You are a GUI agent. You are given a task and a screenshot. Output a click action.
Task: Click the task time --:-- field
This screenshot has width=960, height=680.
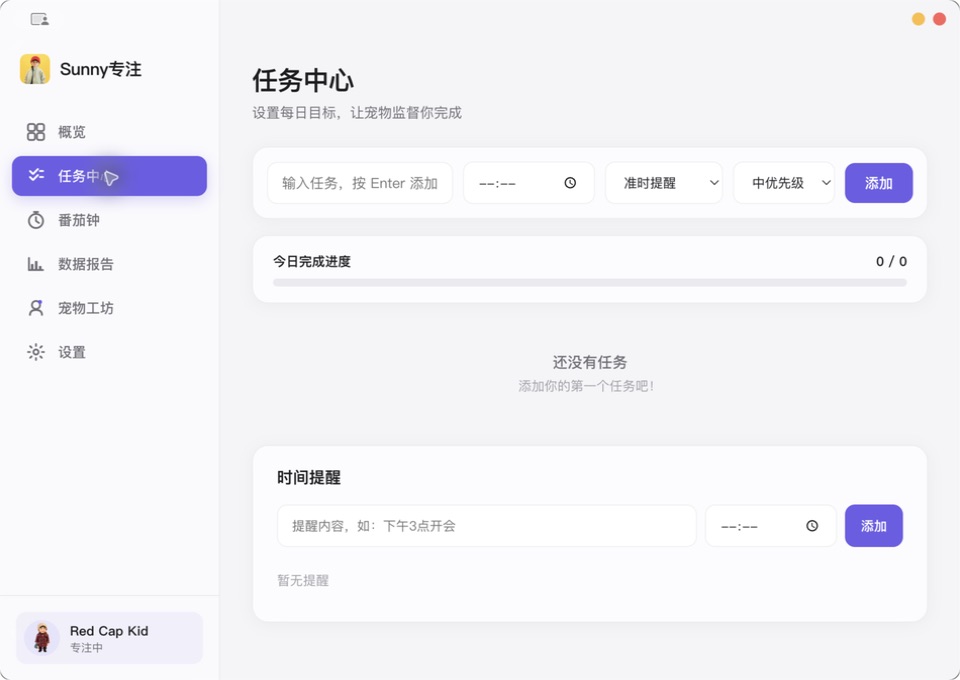tap(528, 182)
